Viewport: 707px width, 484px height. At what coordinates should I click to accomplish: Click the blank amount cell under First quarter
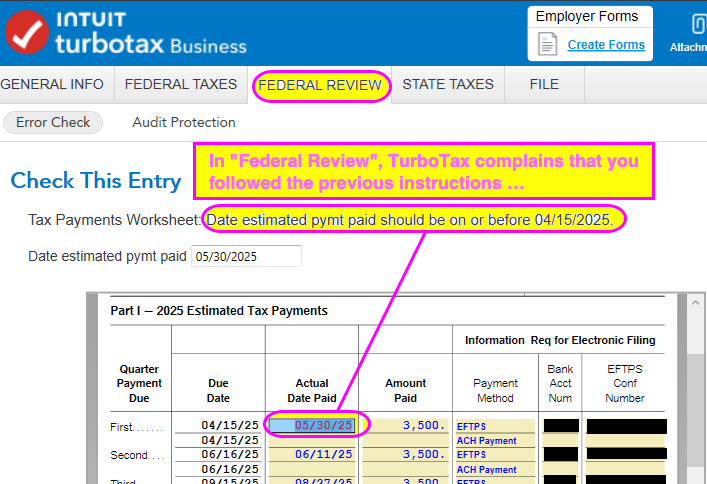tap(405, 440)
